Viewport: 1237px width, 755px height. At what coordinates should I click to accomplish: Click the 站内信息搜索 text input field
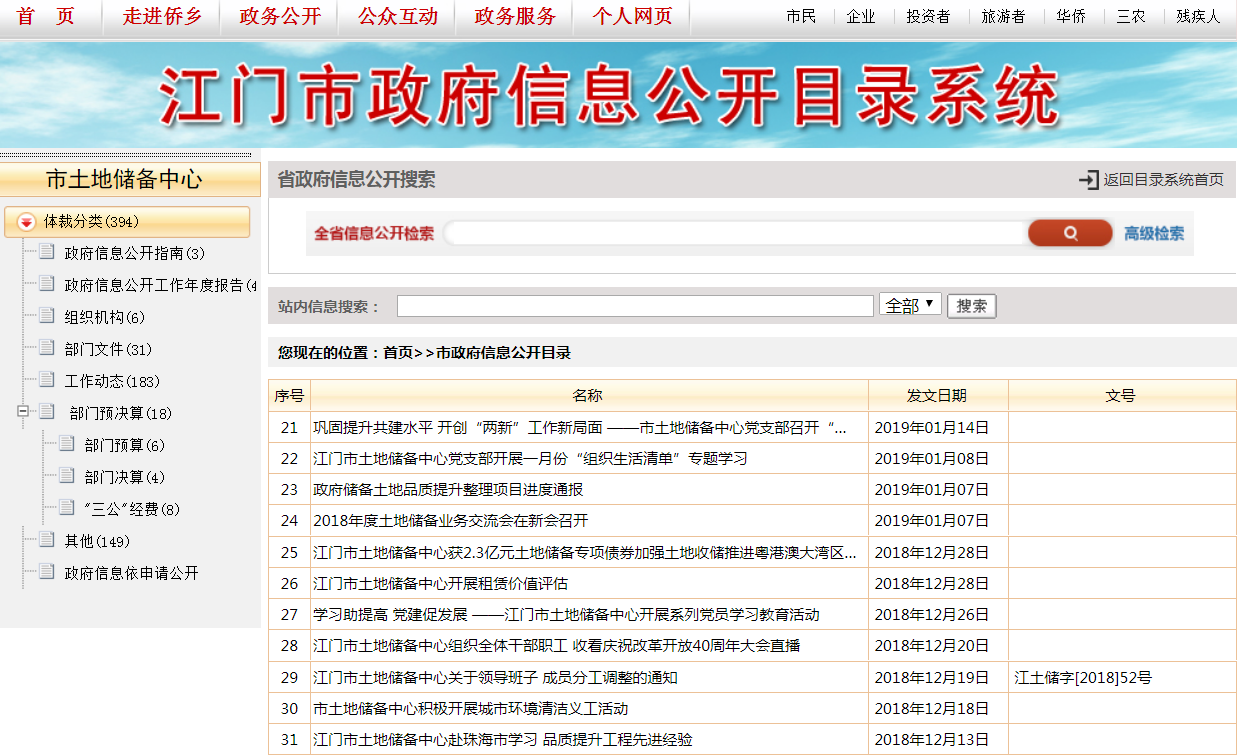[x=635, y=306]
